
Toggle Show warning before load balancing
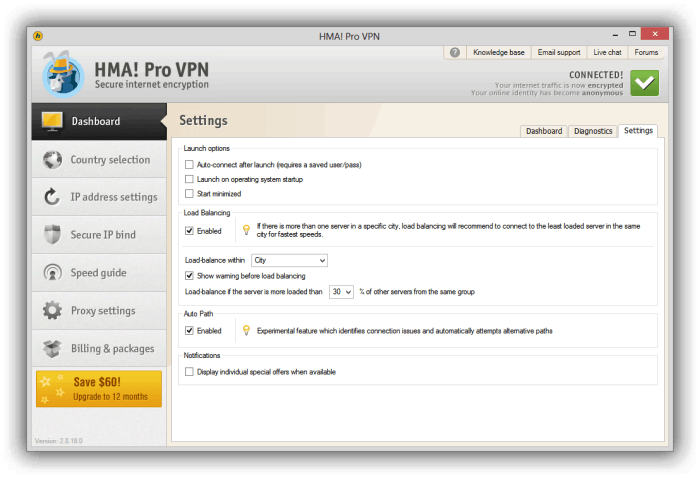[189, 275]
